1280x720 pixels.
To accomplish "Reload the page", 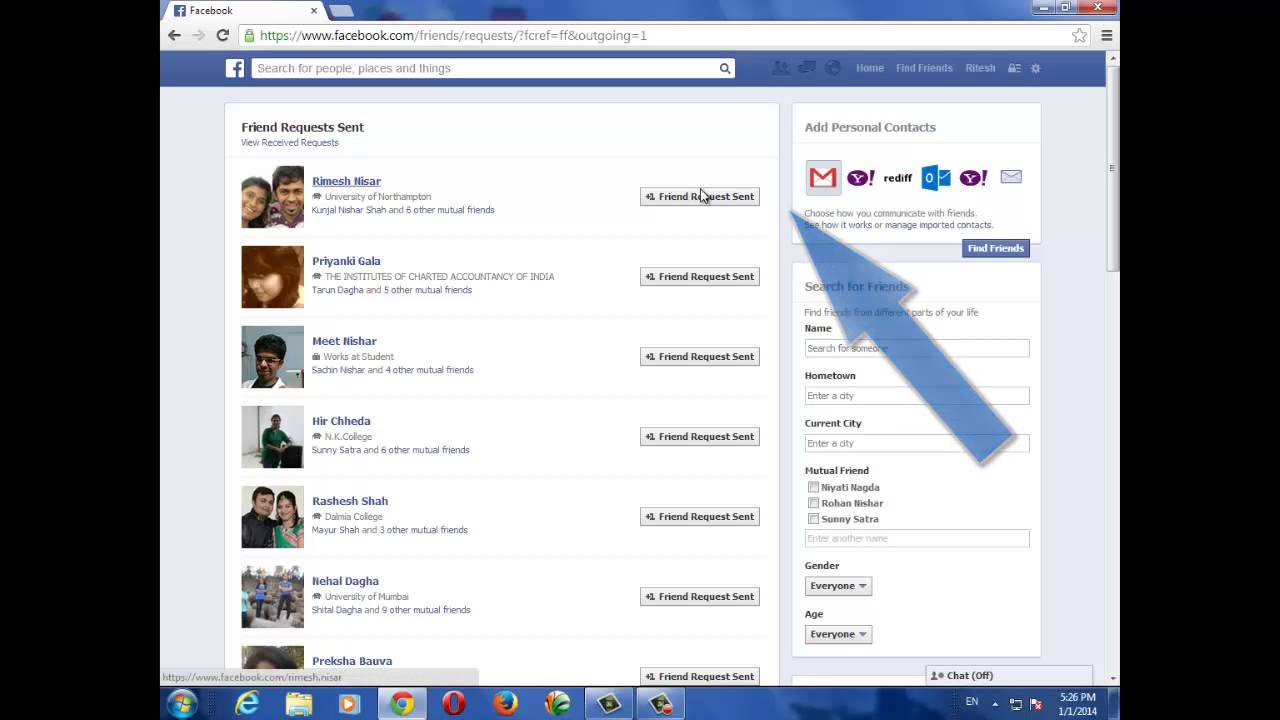I will click(x=222, y=35).
